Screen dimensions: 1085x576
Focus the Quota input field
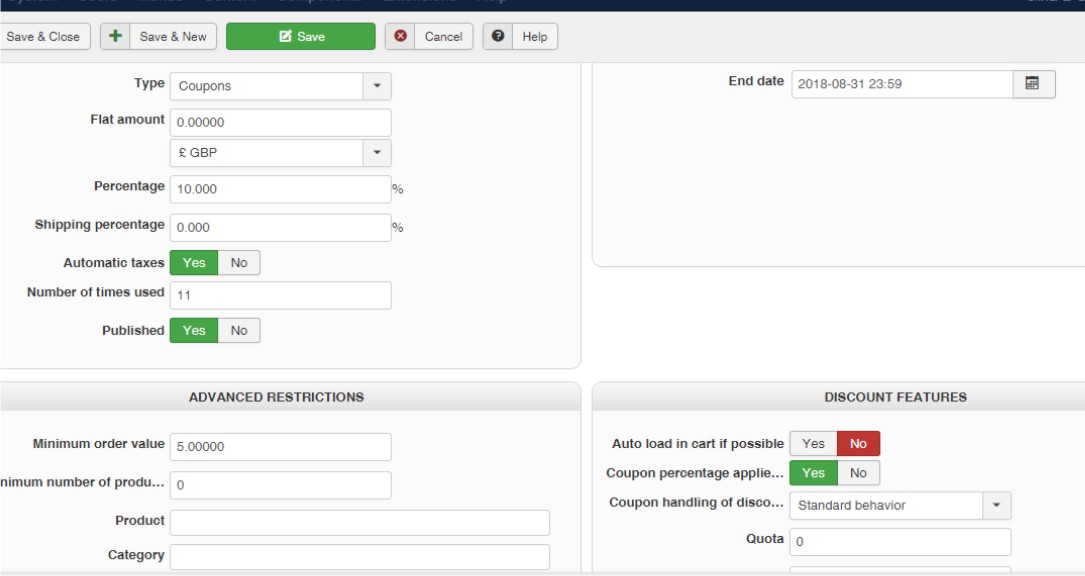900,541
